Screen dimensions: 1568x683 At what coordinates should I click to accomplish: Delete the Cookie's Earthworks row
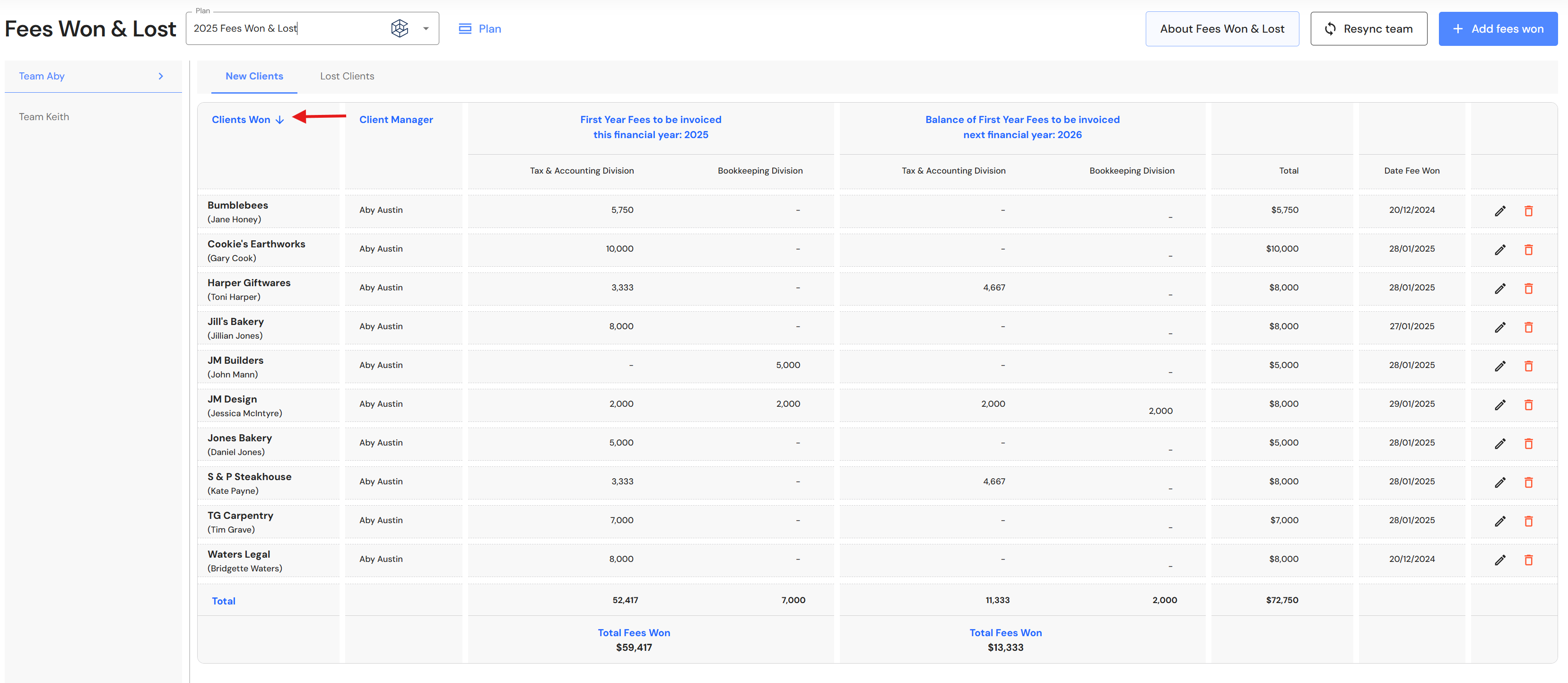click(1528, 250)
